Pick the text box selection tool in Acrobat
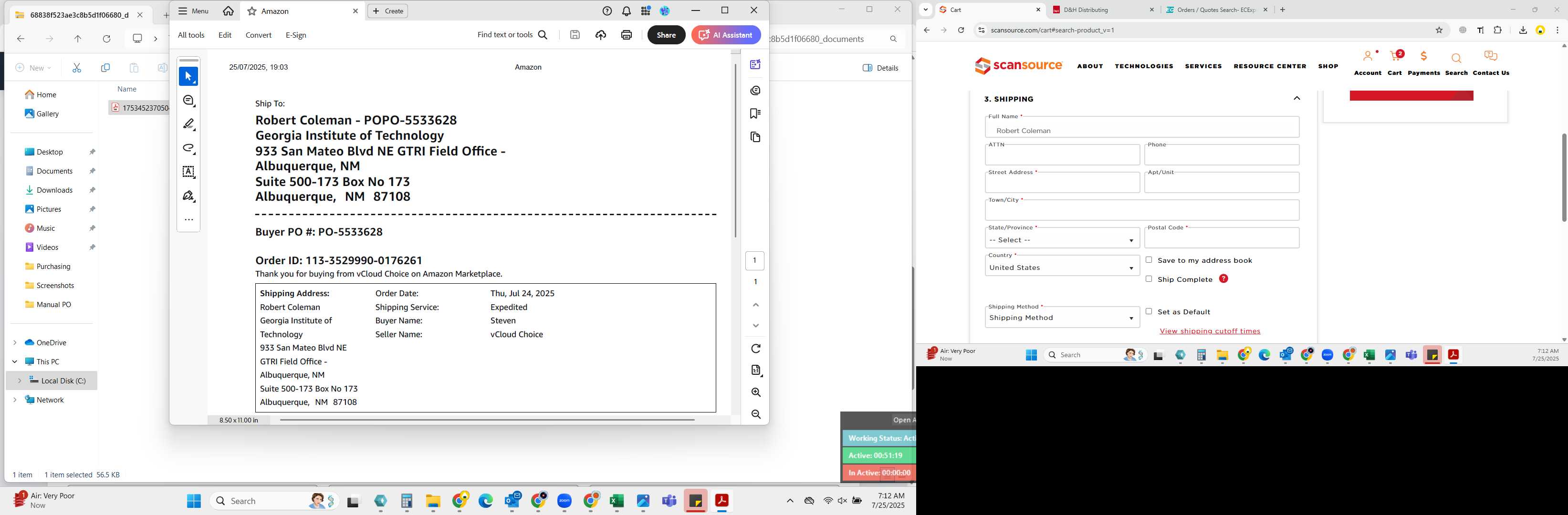Screen dimensions: 1568x515 click(188, 172)
